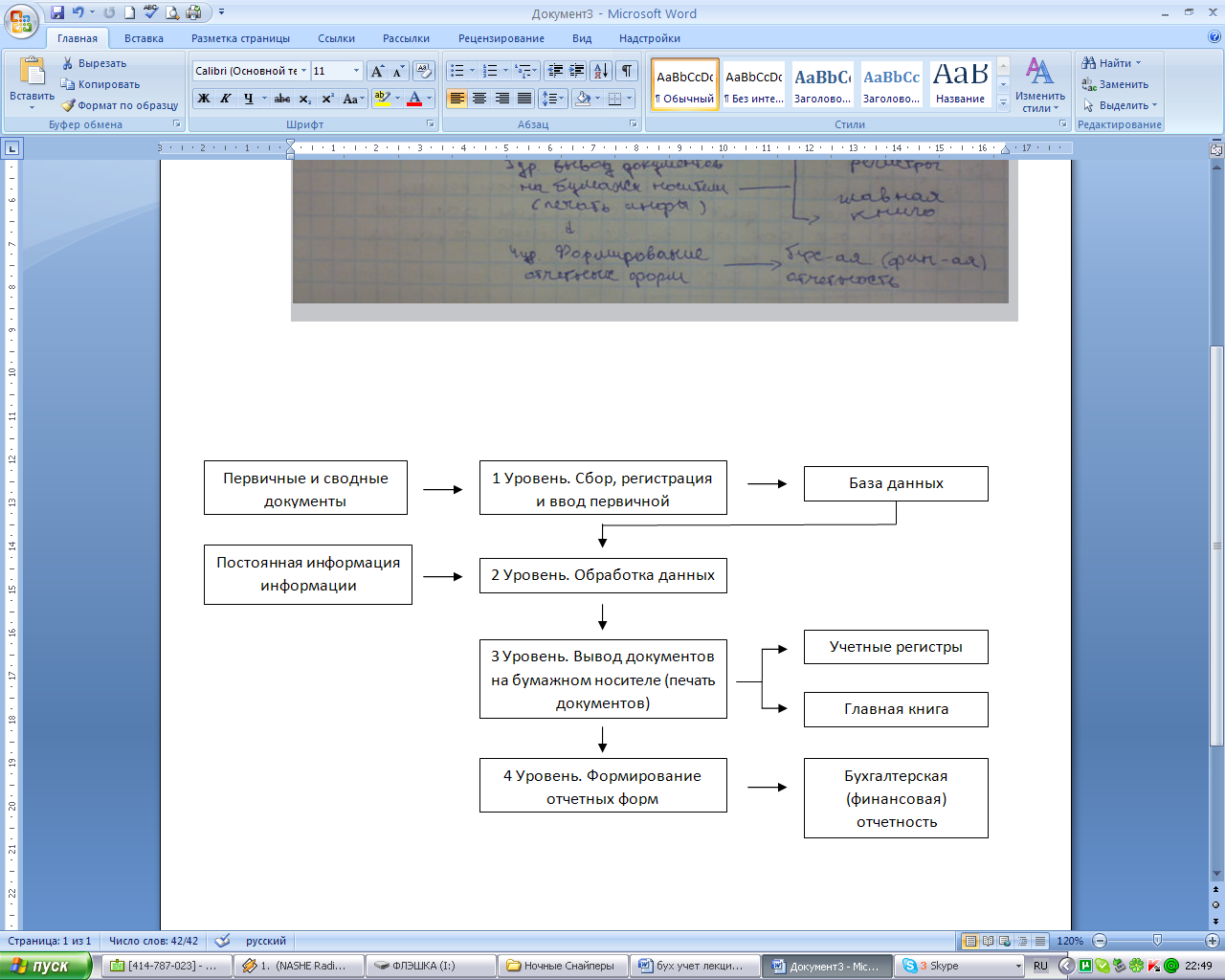Increase font size with grow font icon
The image size is (1225, 980).
pyautogui.click(x=377, y=71)
